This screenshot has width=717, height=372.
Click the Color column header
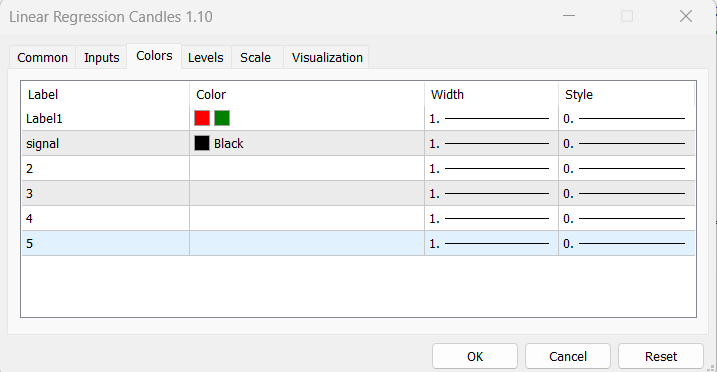coord(307,94)
